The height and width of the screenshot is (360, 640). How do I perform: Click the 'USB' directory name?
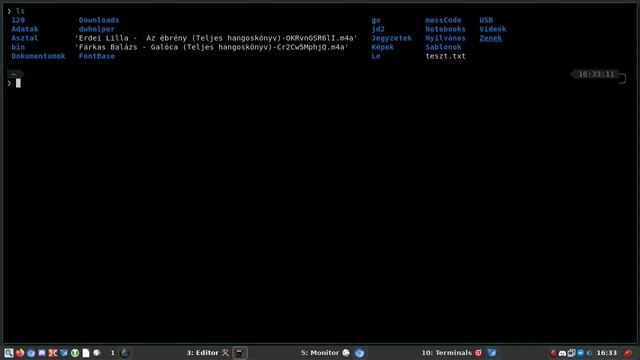[486, 20]
